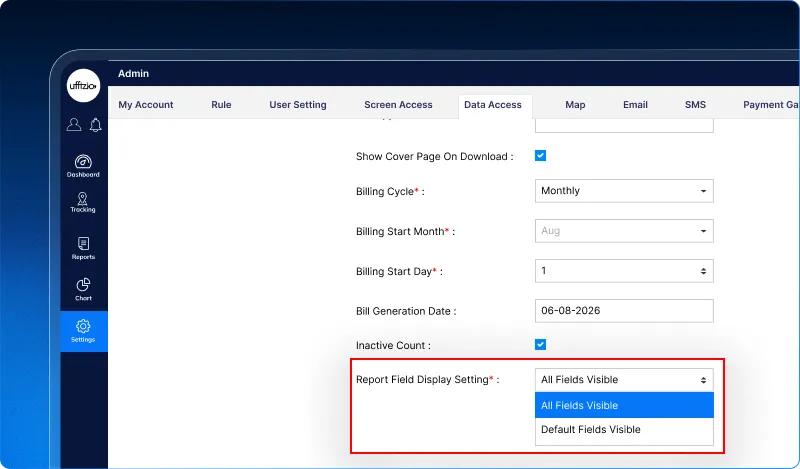Viewport: 800px width, 469px height.
Task: Open Tracking in sidebar
Action: (x=83, y=203)
